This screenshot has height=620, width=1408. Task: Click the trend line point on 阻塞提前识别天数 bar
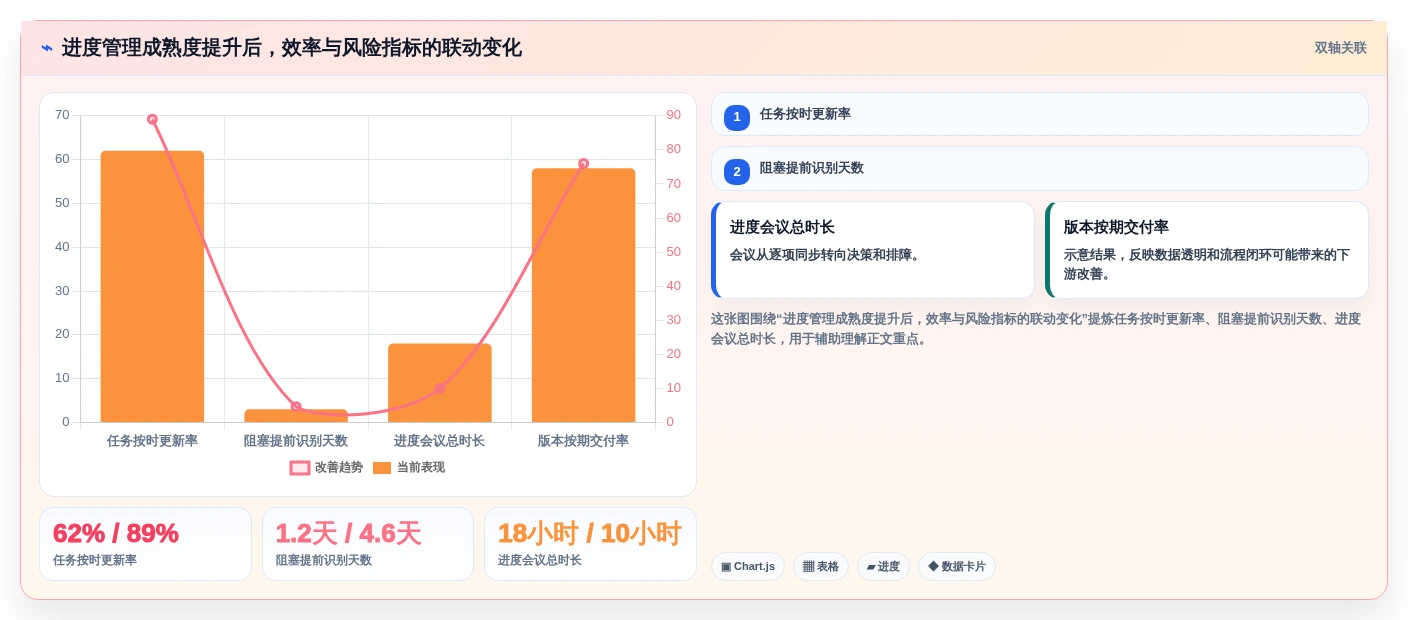pos(296,407)
